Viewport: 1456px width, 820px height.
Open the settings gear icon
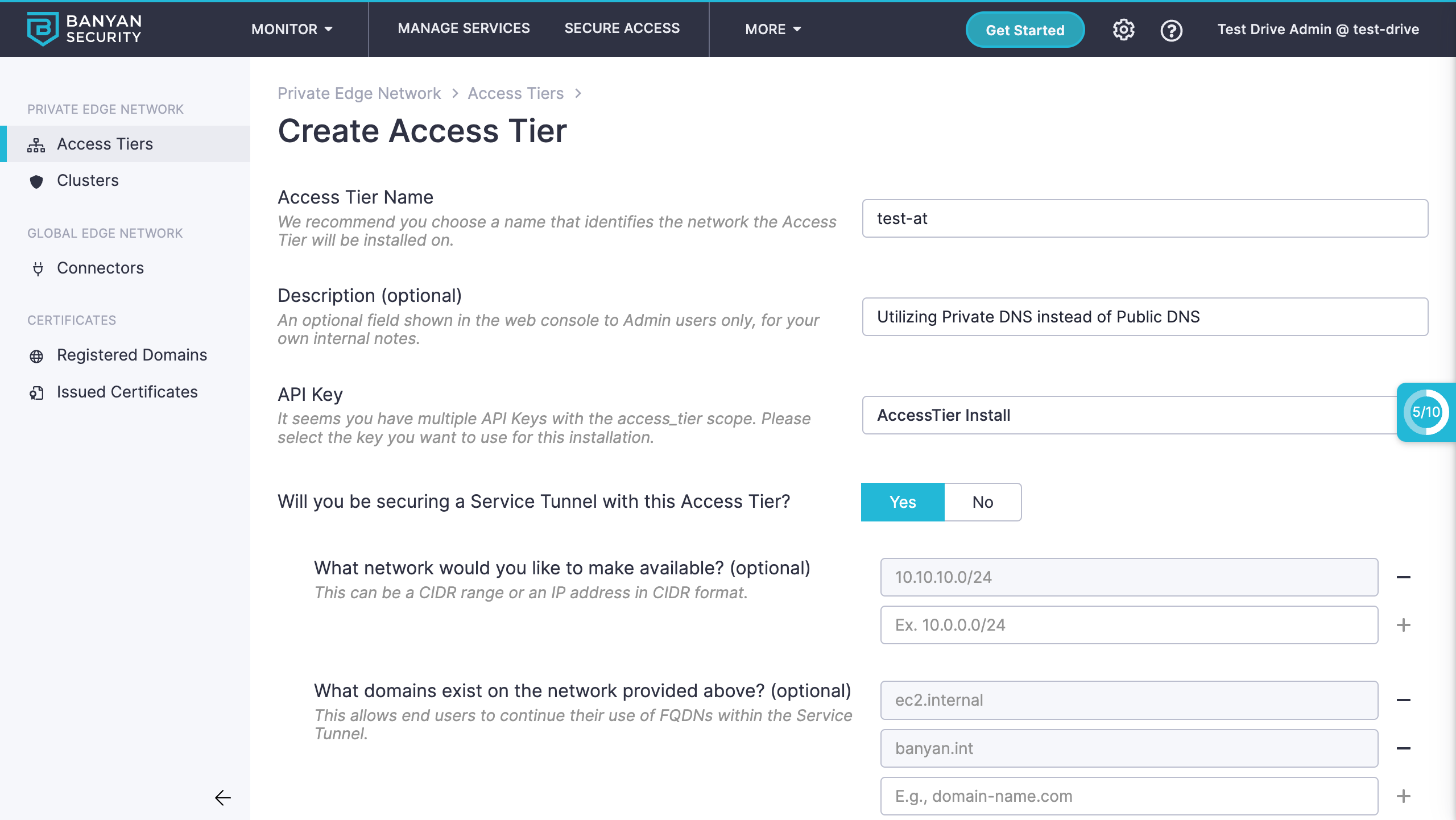click(1123, 30)
